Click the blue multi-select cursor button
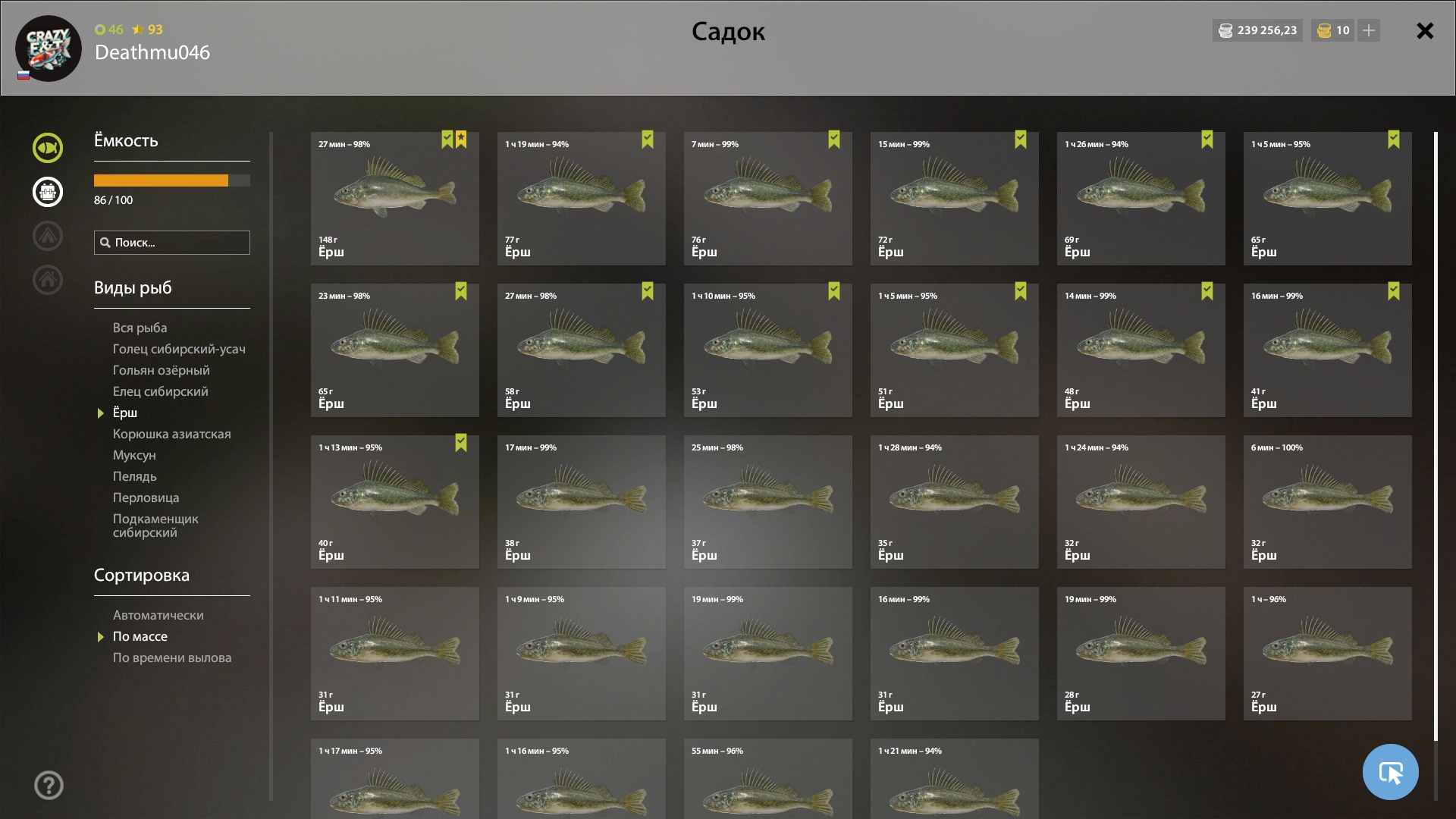The image size is (1456, 819). [1390, 772]
